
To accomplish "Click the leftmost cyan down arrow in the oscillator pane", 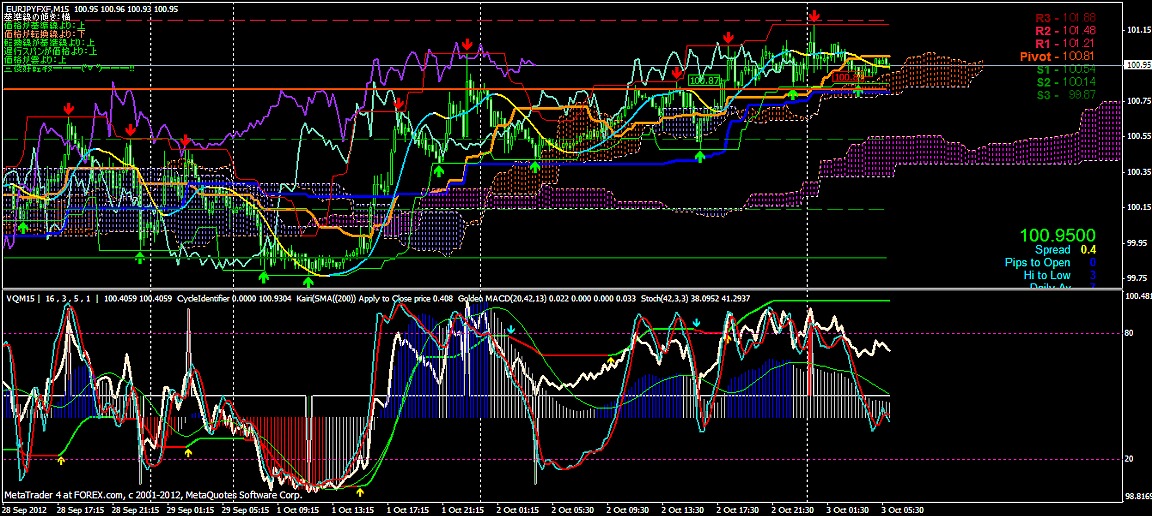I will 511,329.
